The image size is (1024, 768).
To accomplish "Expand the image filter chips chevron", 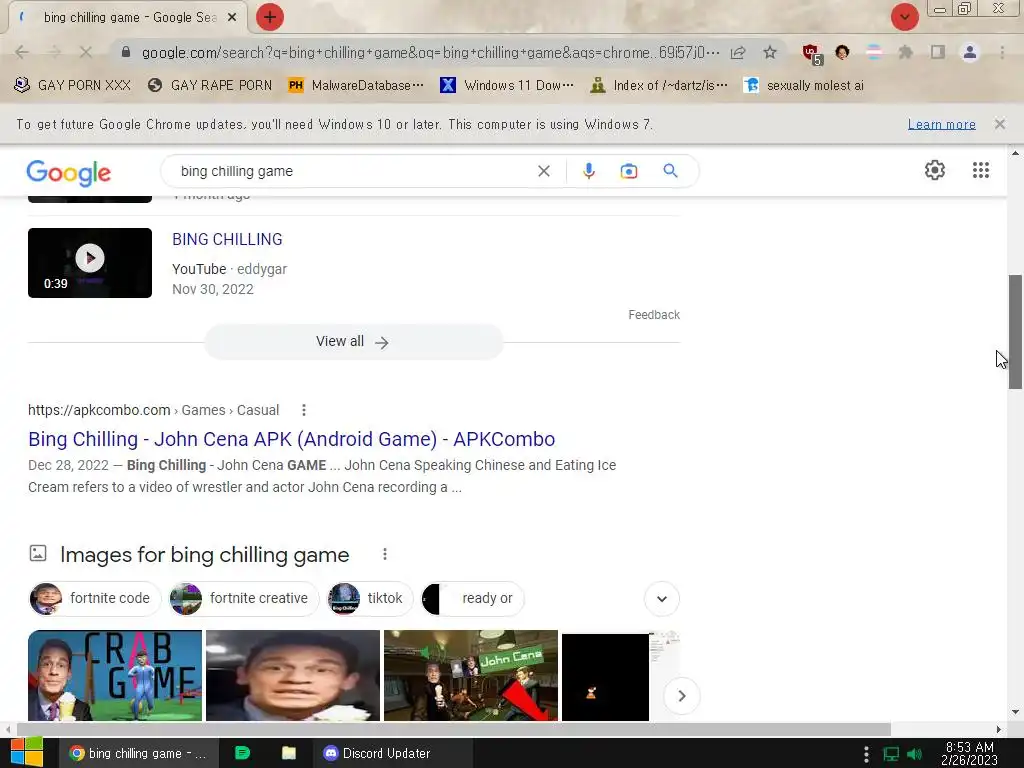I will [x=662, y=599].
